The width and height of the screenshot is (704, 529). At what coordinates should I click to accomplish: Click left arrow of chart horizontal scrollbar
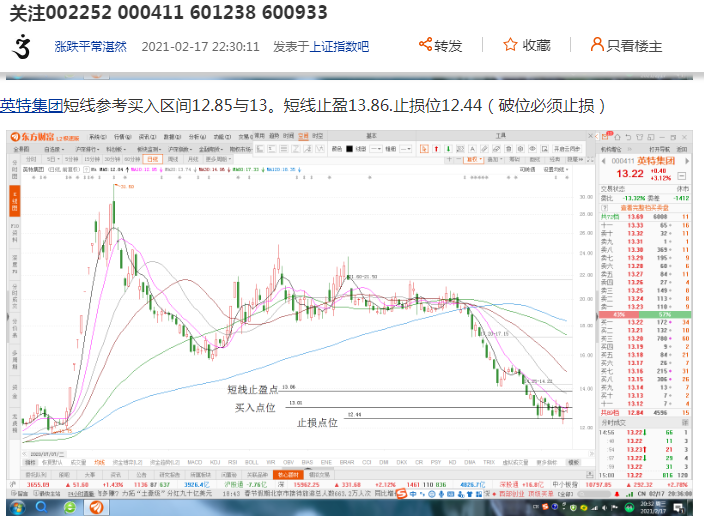[x=25, y=454]
